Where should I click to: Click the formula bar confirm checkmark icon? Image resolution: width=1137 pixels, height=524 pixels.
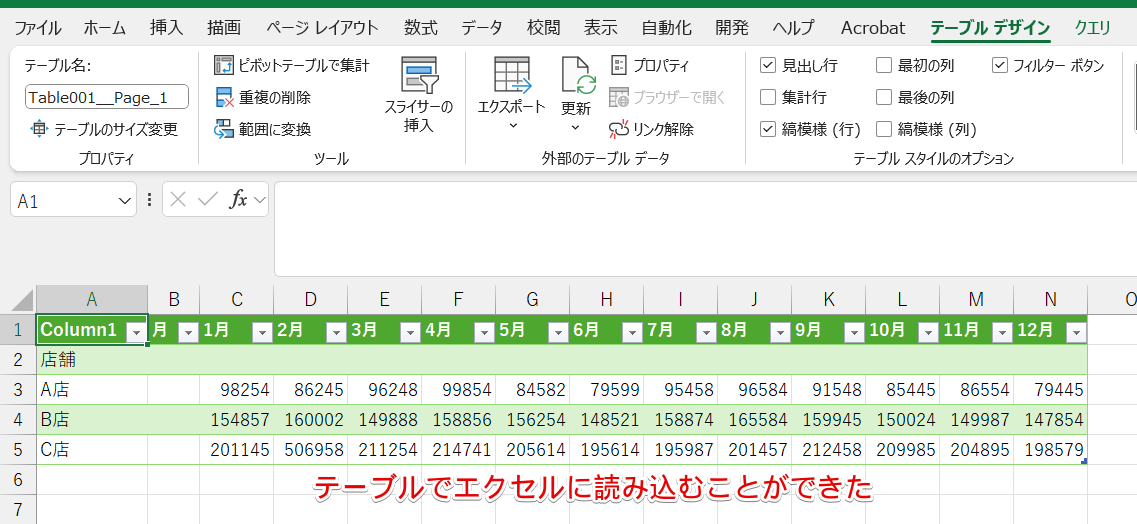[207, 199]
